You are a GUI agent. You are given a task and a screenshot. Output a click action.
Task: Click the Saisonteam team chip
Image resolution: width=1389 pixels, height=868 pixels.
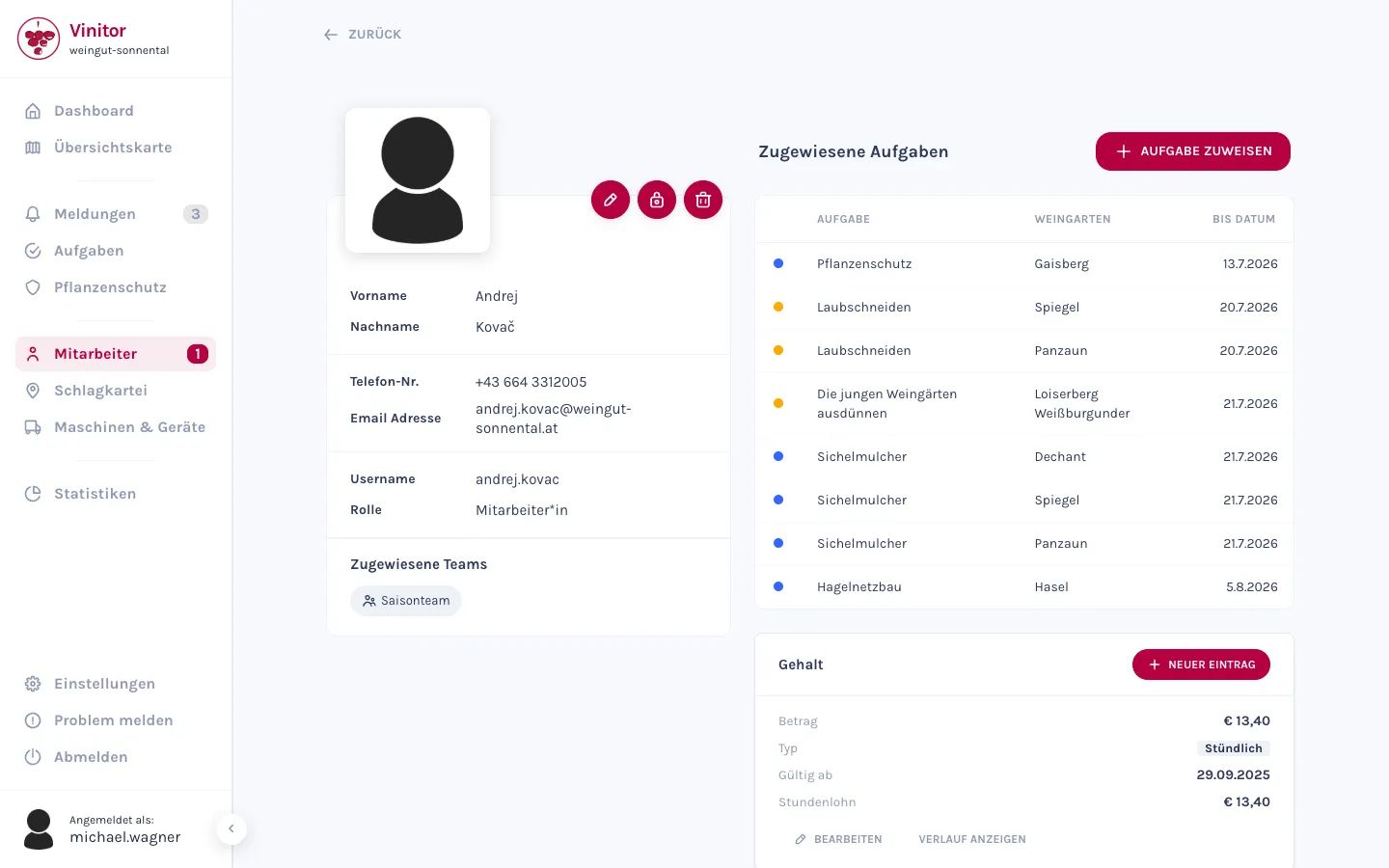[x=406, y=601]
